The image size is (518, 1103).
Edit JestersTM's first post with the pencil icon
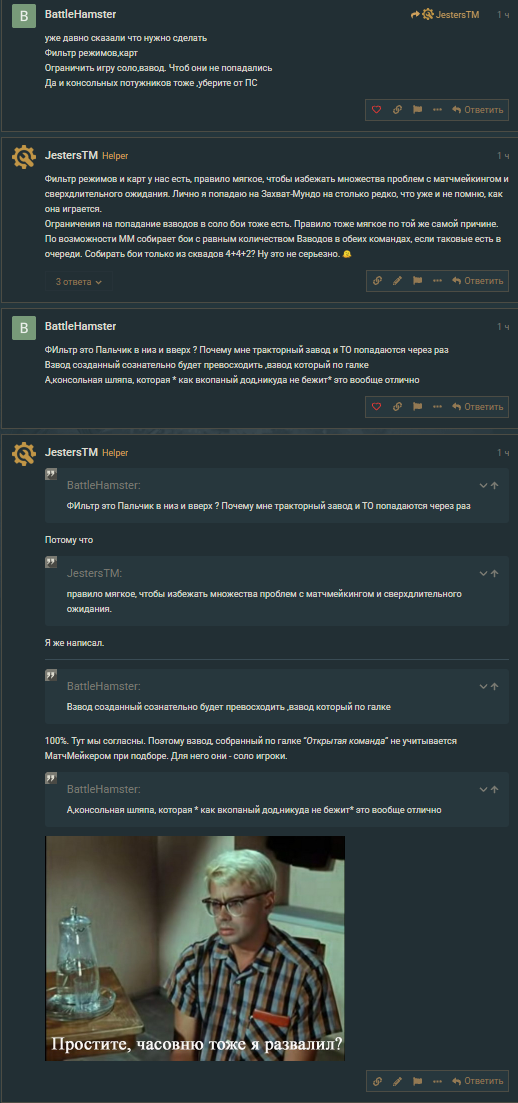tap(397, 281)
